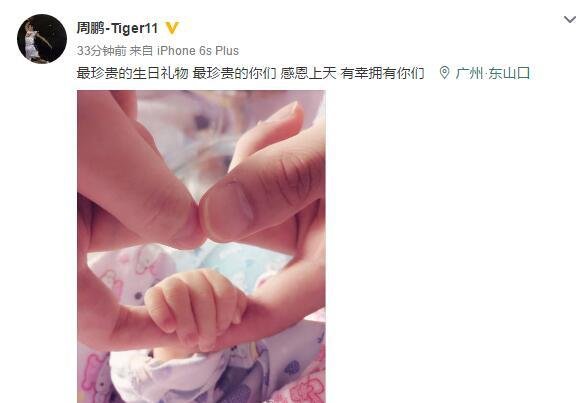This screenshot has width=585, height=403.
Task: Open the 广州·东山口 location link
Action: 492,73
